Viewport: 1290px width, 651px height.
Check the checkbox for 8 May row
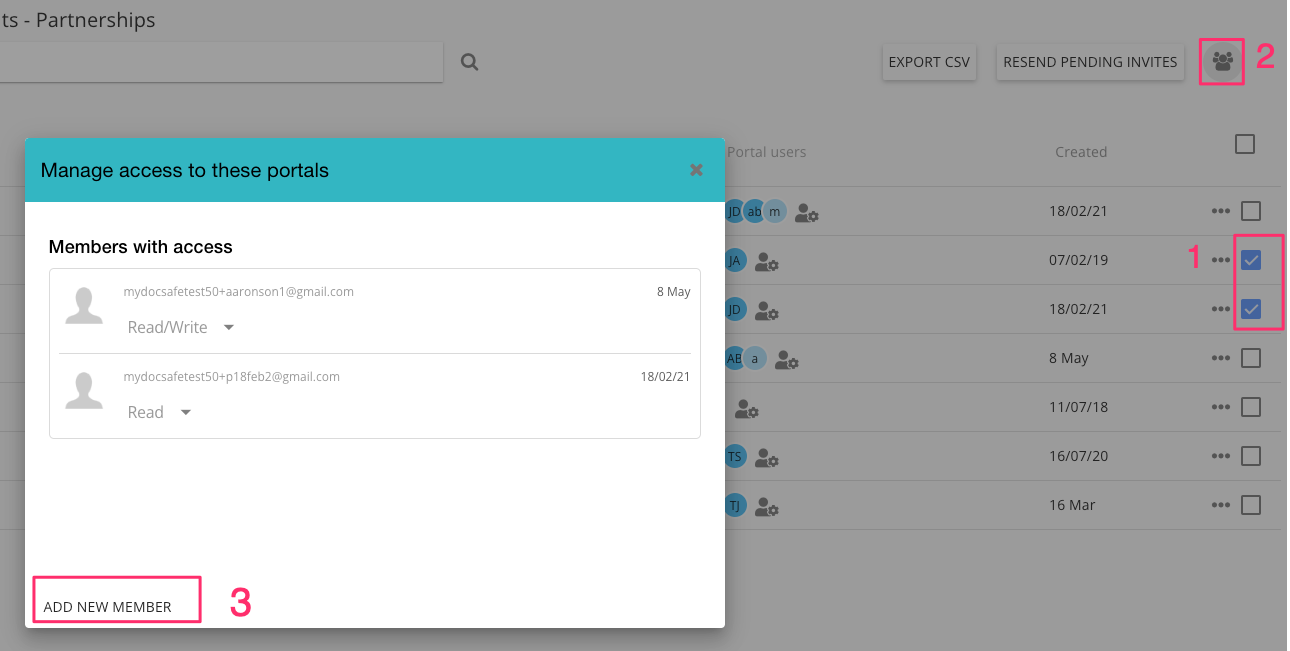1250,358
